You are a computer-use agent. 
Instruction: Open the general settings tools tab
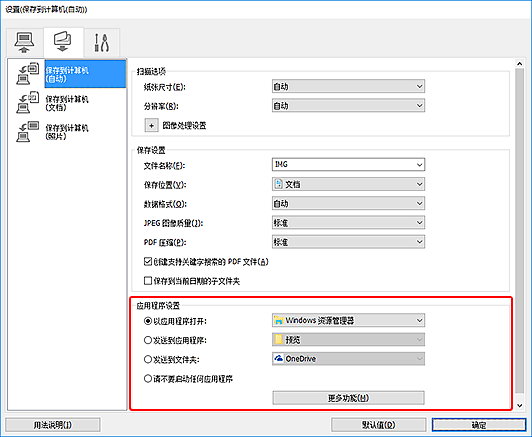(101, 42)
